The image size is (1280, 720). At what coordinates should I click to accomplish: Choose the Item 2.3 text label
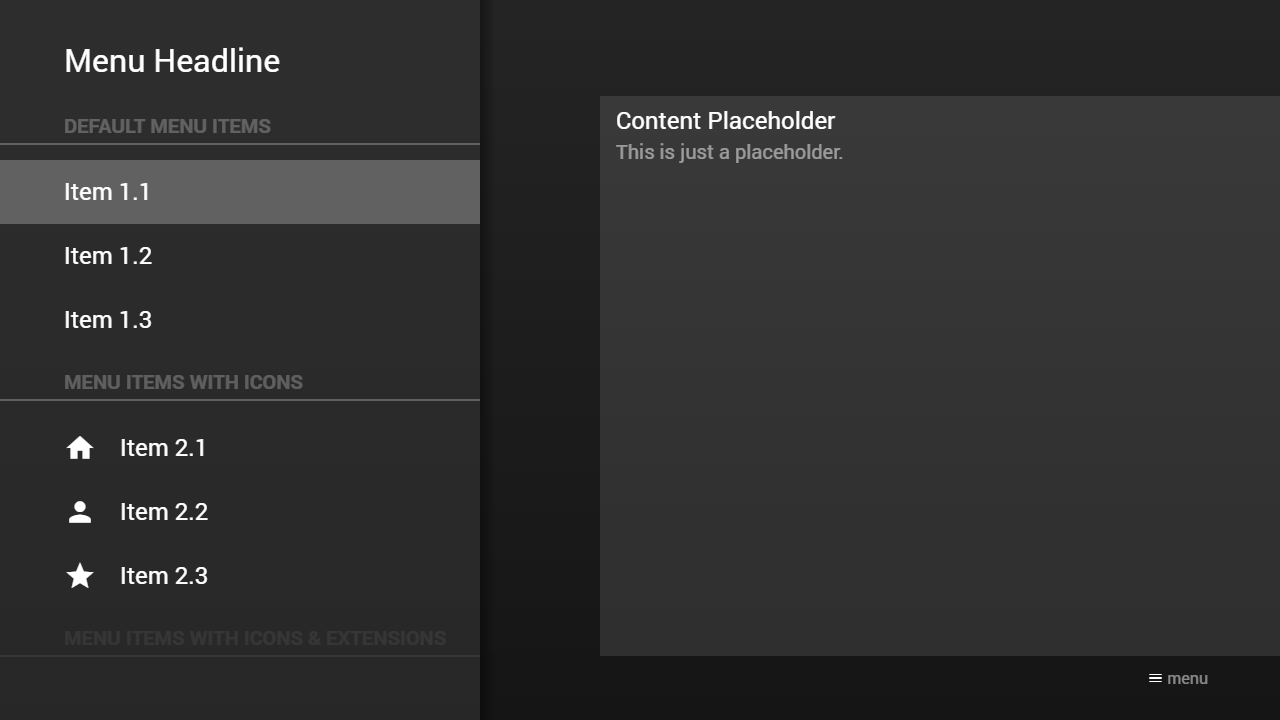164,576
